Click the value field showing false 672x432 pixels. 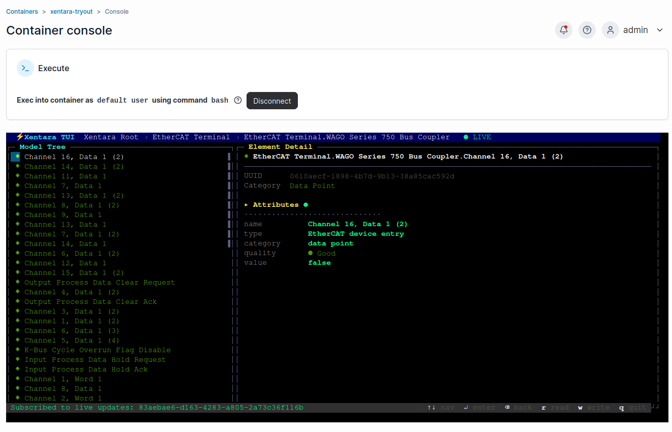319,263
